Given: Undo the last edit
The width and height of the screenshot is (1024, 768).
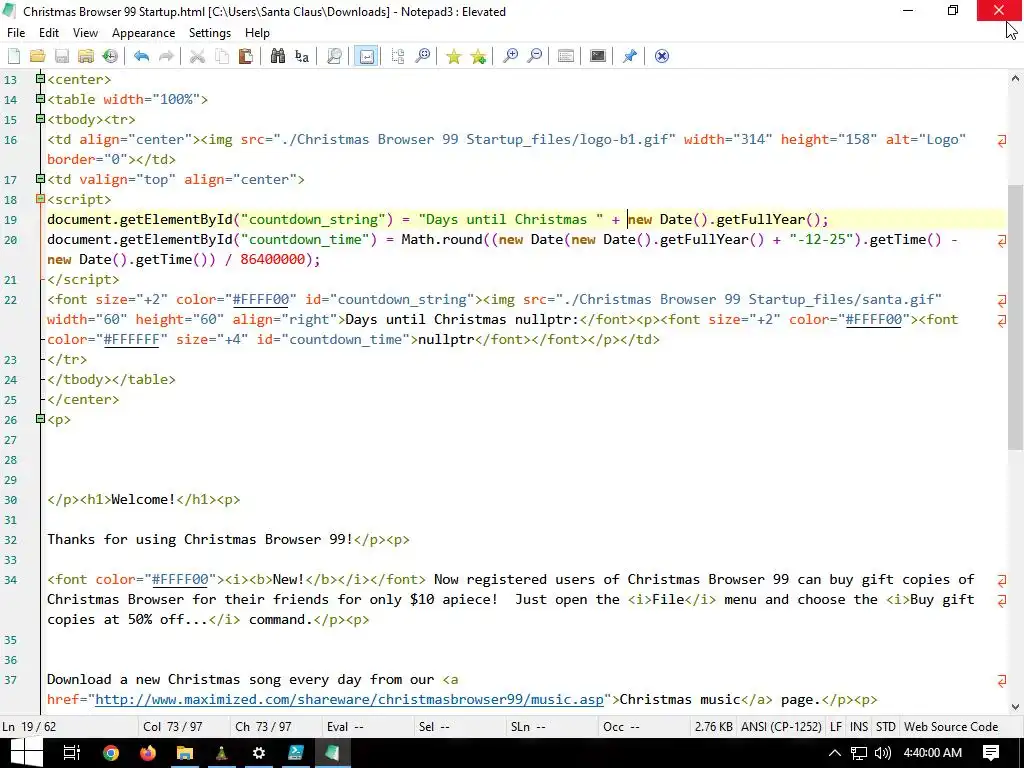Looking at the screenshot, I should tap(141, 56).
